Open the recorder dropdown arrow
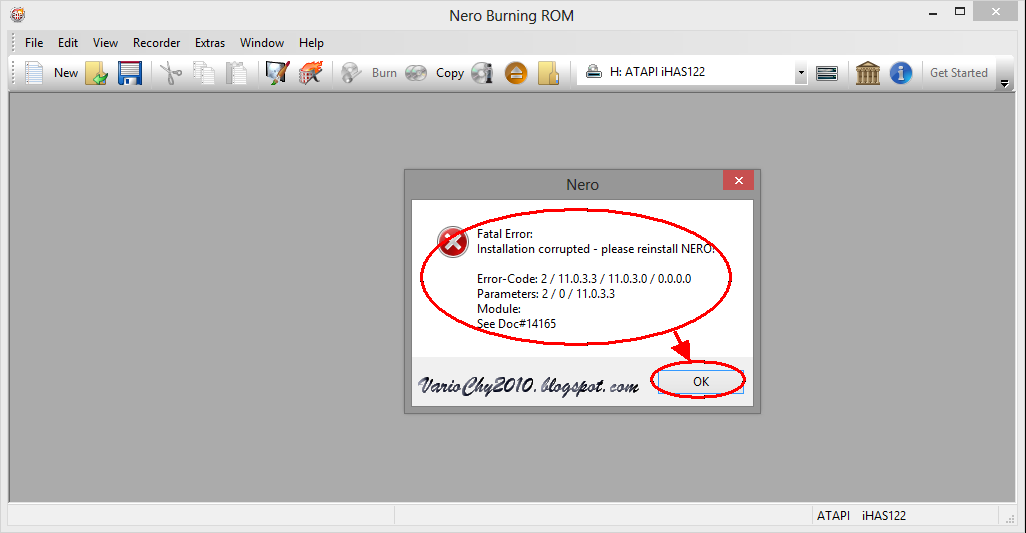Screen dimensions: 1026x533 801,73
